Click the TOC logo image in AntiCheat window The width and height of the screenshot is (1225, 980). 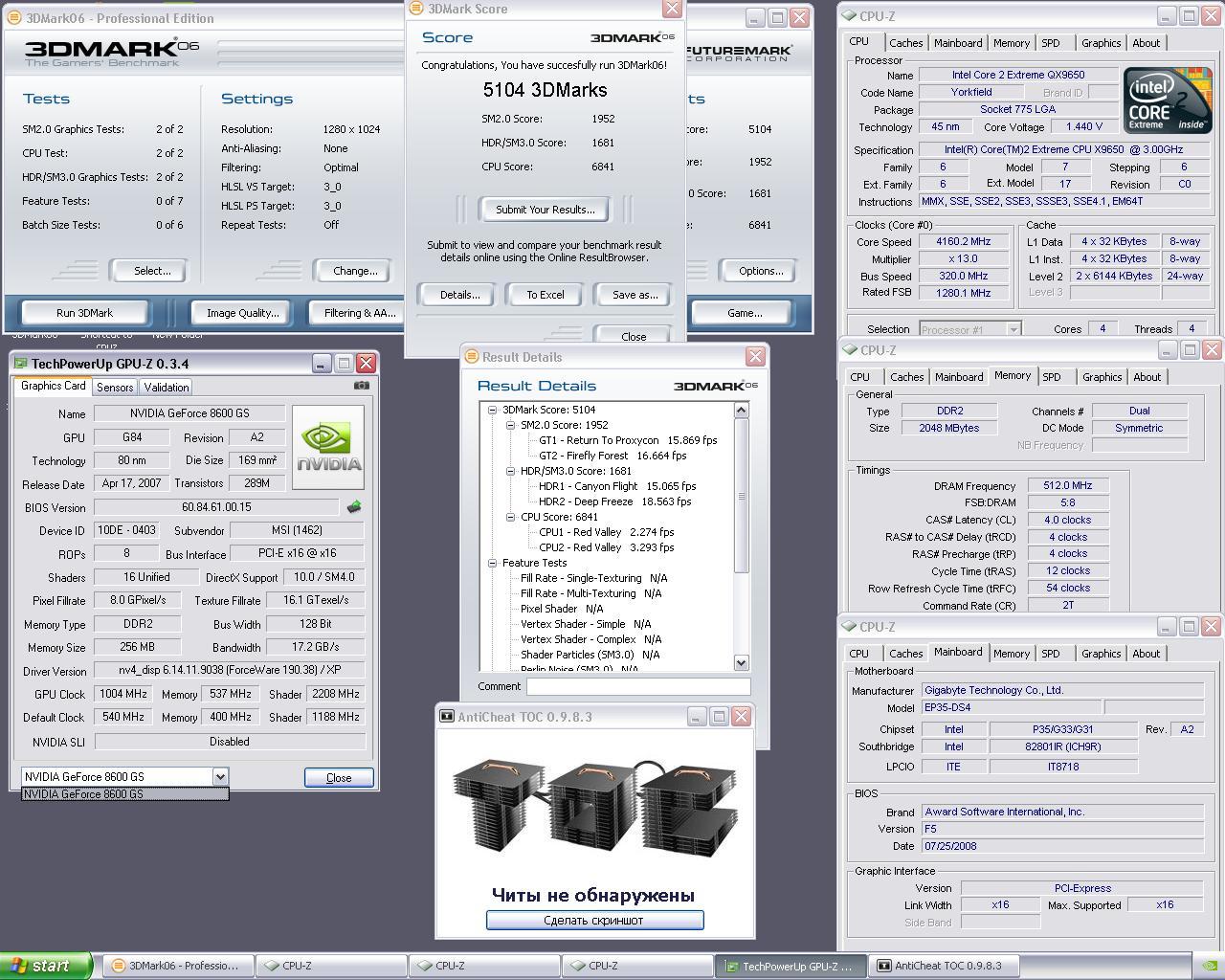click(594, 807)
